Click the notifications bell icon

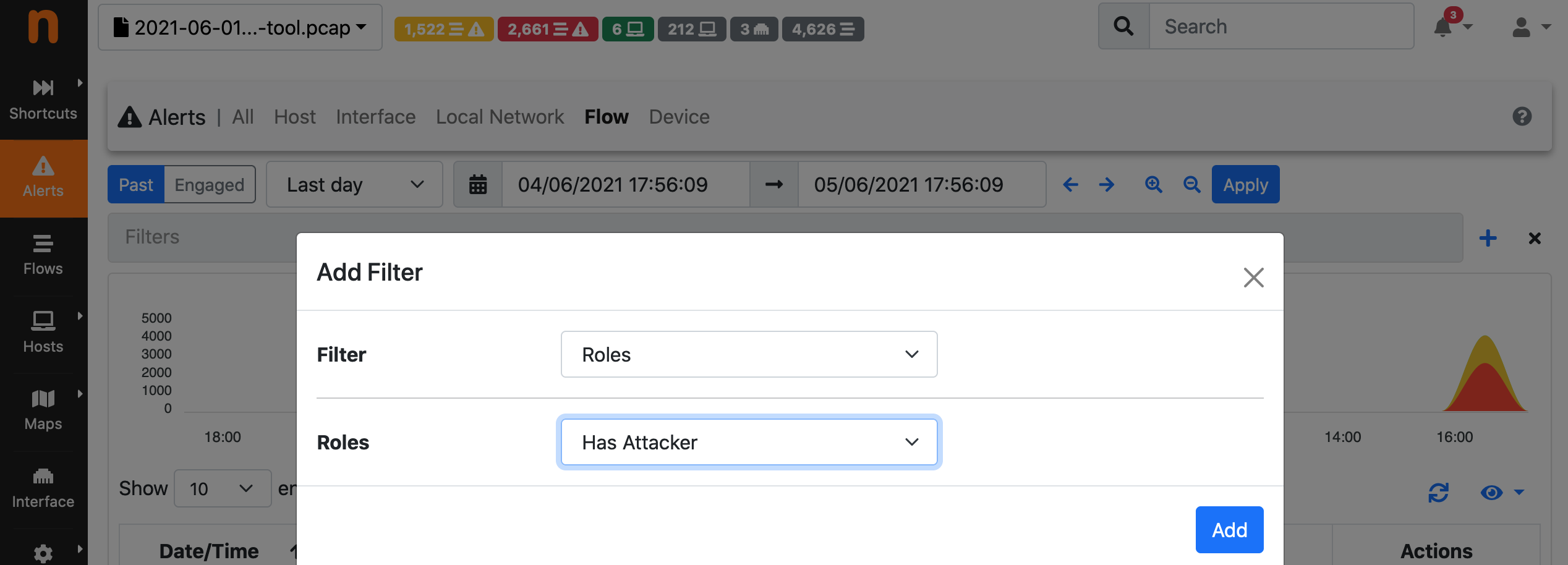[1443, 27]
